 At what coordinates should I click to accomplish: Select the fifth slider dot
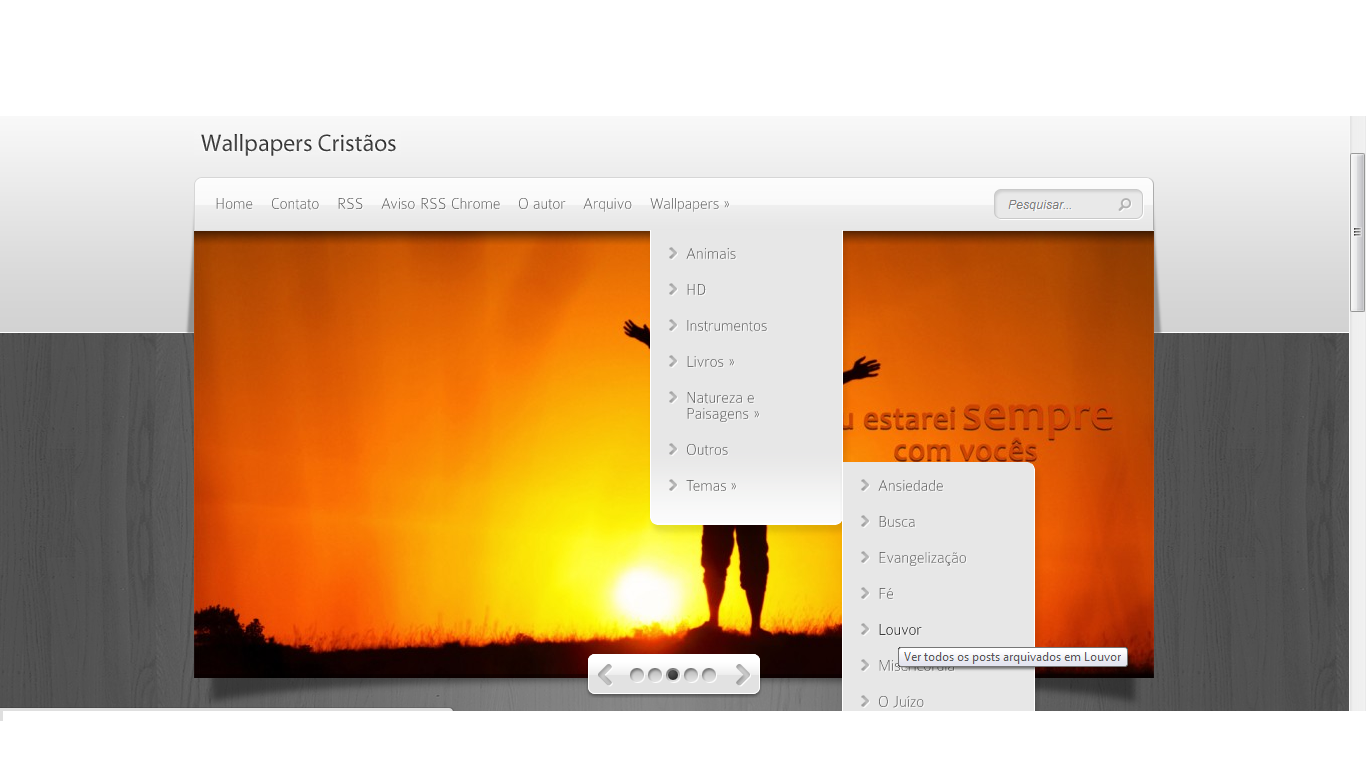(709, 675)
